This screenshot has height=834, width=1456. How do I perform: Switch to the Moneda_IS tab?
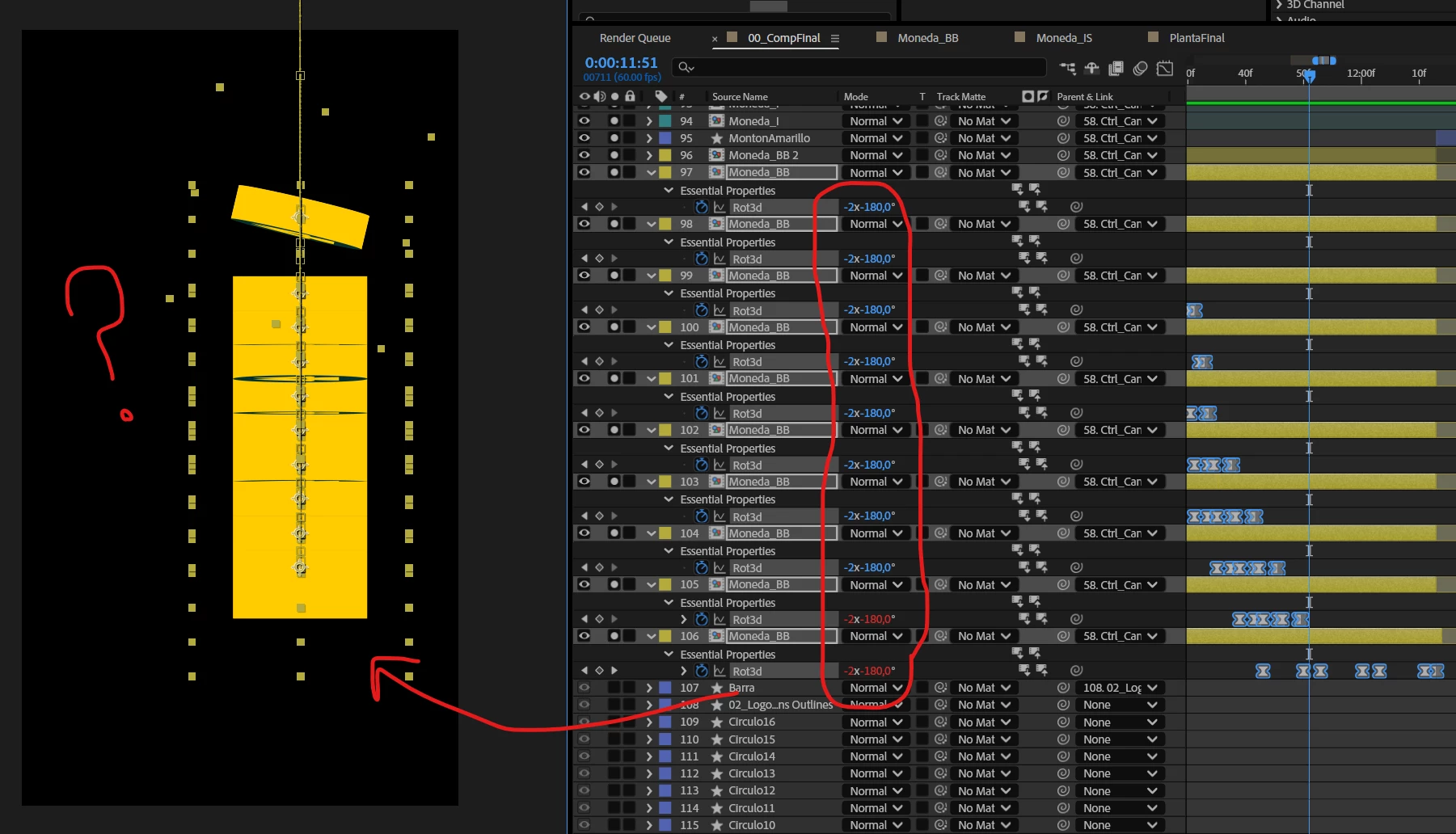point(1064,38)
